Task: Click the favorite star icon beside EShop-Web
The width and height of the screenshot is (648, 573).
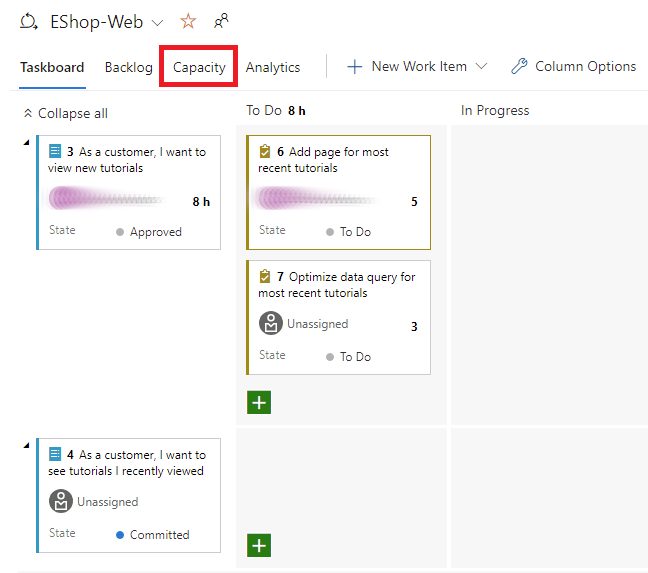Action: (188, 21)
